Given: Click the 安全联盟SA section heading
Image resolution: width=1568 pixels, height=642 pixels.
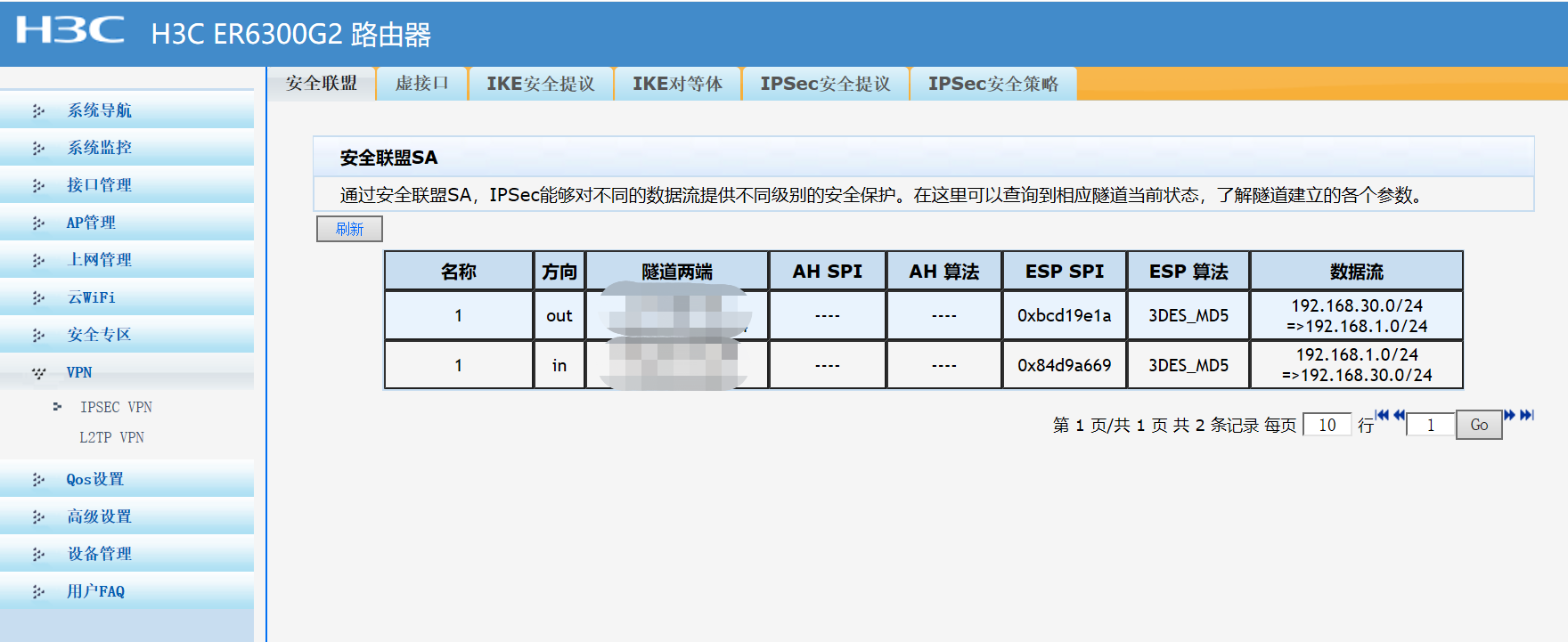Looking at the screenshot, I should click(x=388, y=158).
